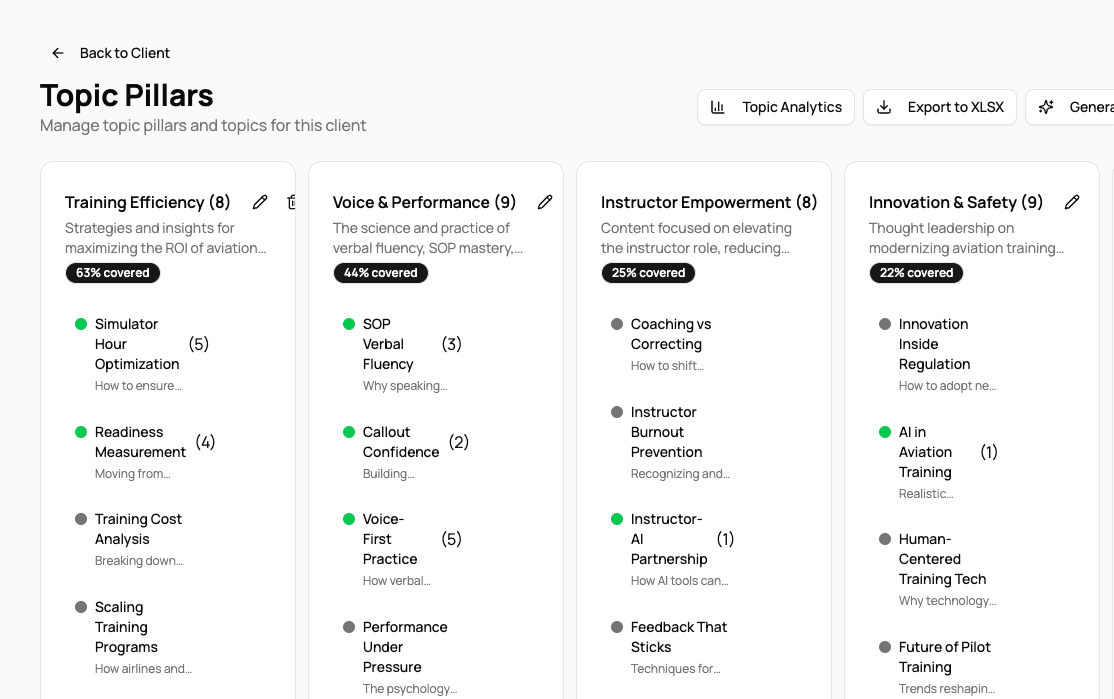Screen dimensions: 1114x699
Task: Click the download icon in Export to XLSX
Action: 884,107
